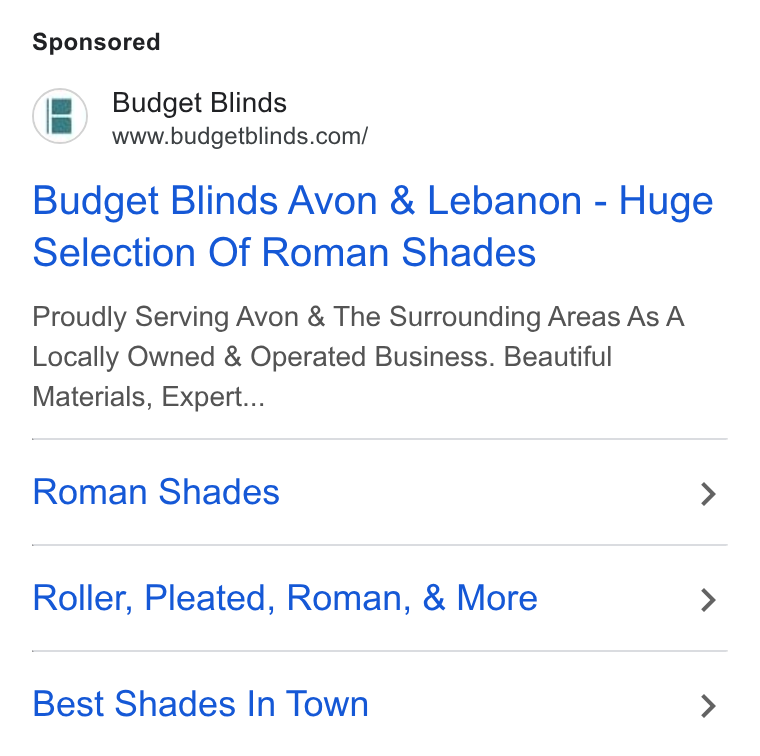This screenshot has height=756, width=760.
Task: Click the Sponsored label
Action: 96,42
